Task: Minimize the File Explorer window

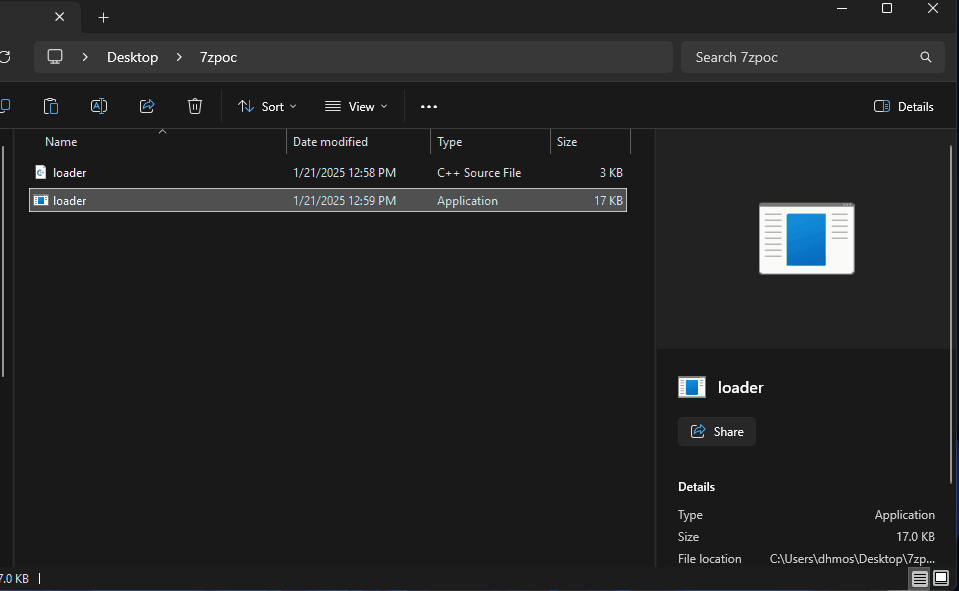Action: [842, 9]
